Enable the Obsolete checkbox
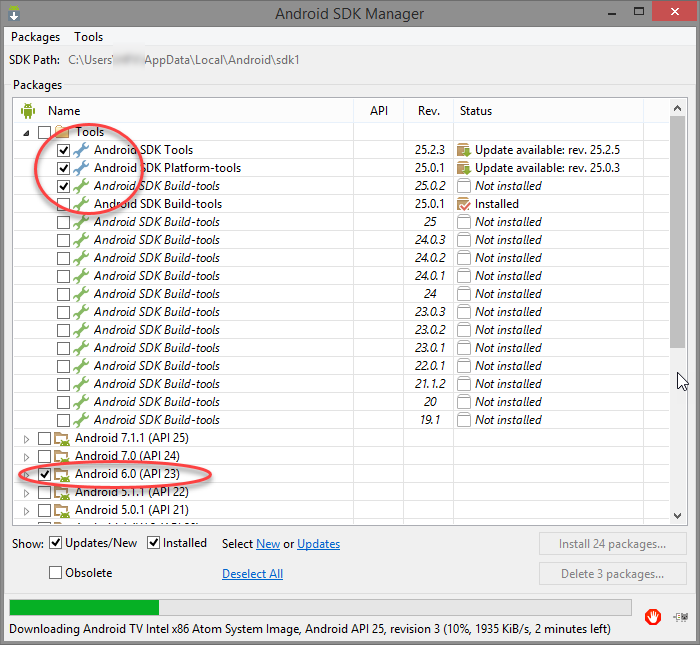700x645 pixels. coord(55,572)
